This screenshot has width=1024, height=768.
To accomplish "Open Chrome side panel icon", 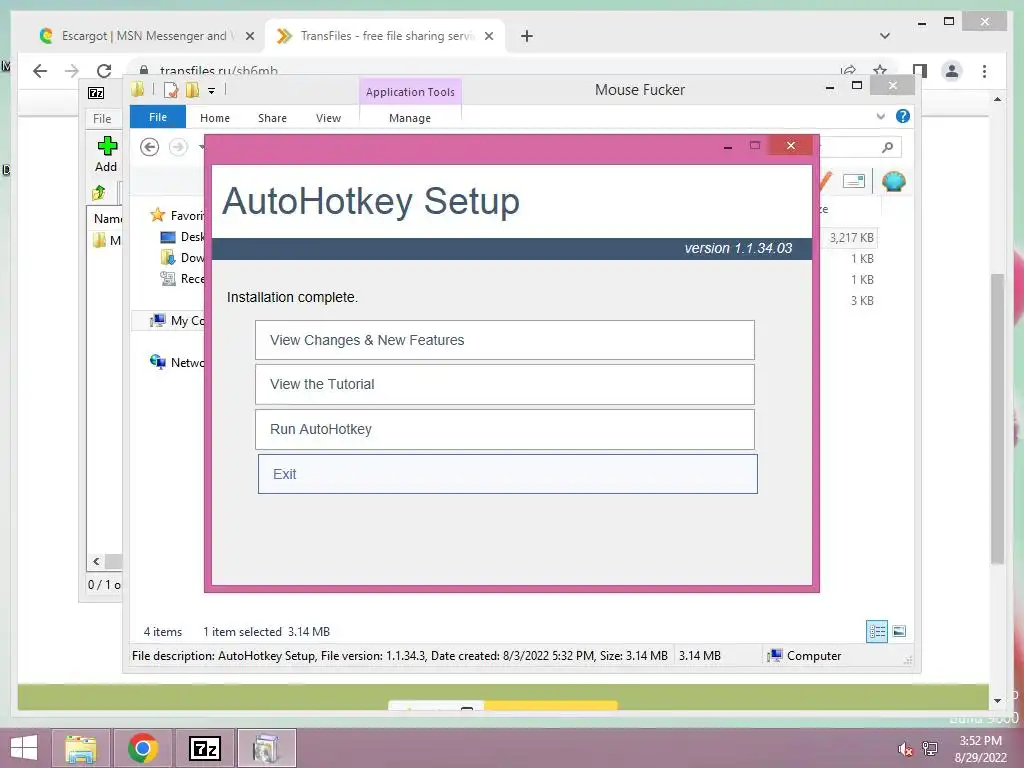I will pos(920,71).
